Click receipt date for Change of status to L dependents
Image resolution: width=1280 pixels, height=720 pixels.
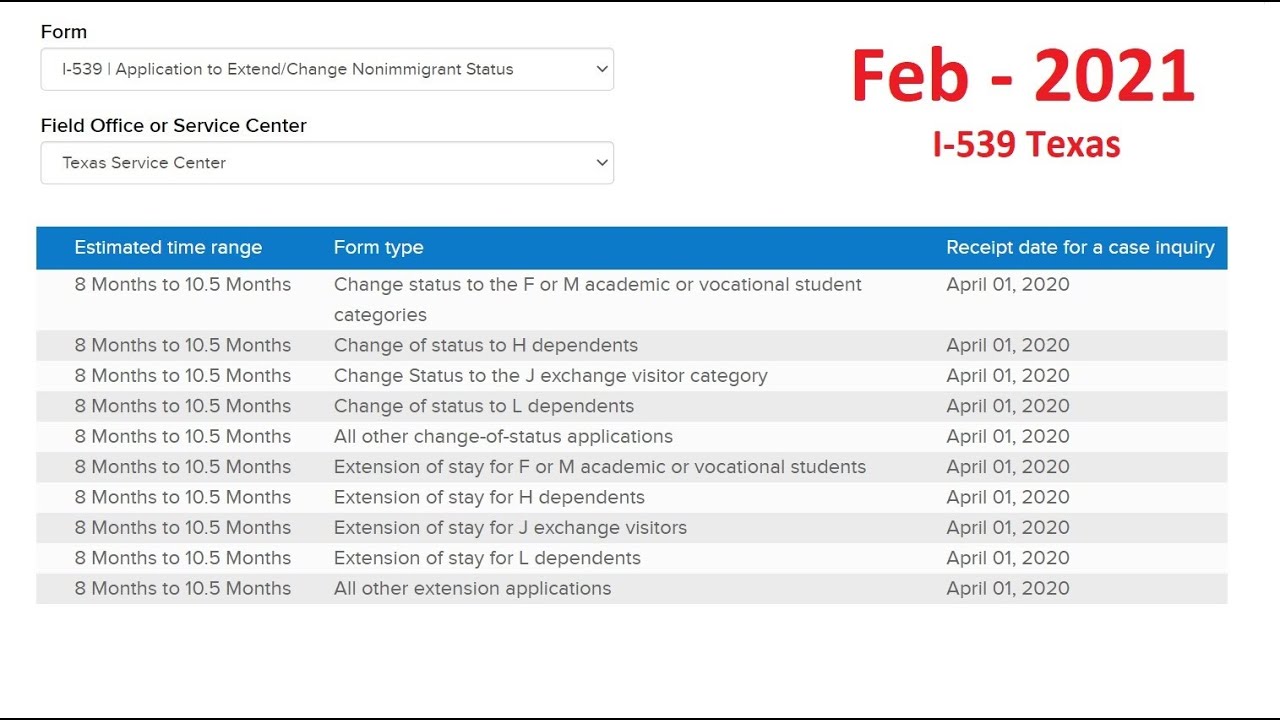coord(1008,406)
